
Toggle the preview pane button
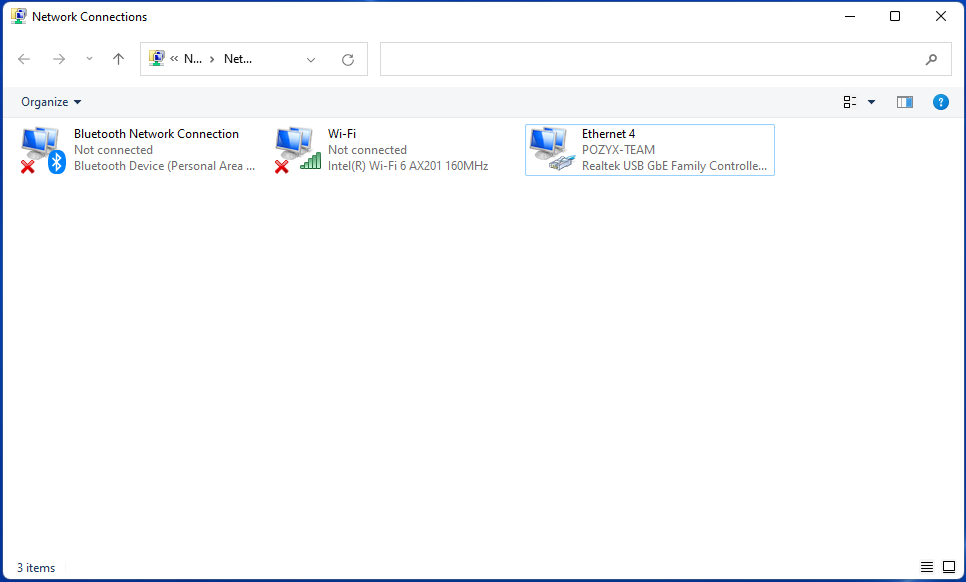(904, 102)
